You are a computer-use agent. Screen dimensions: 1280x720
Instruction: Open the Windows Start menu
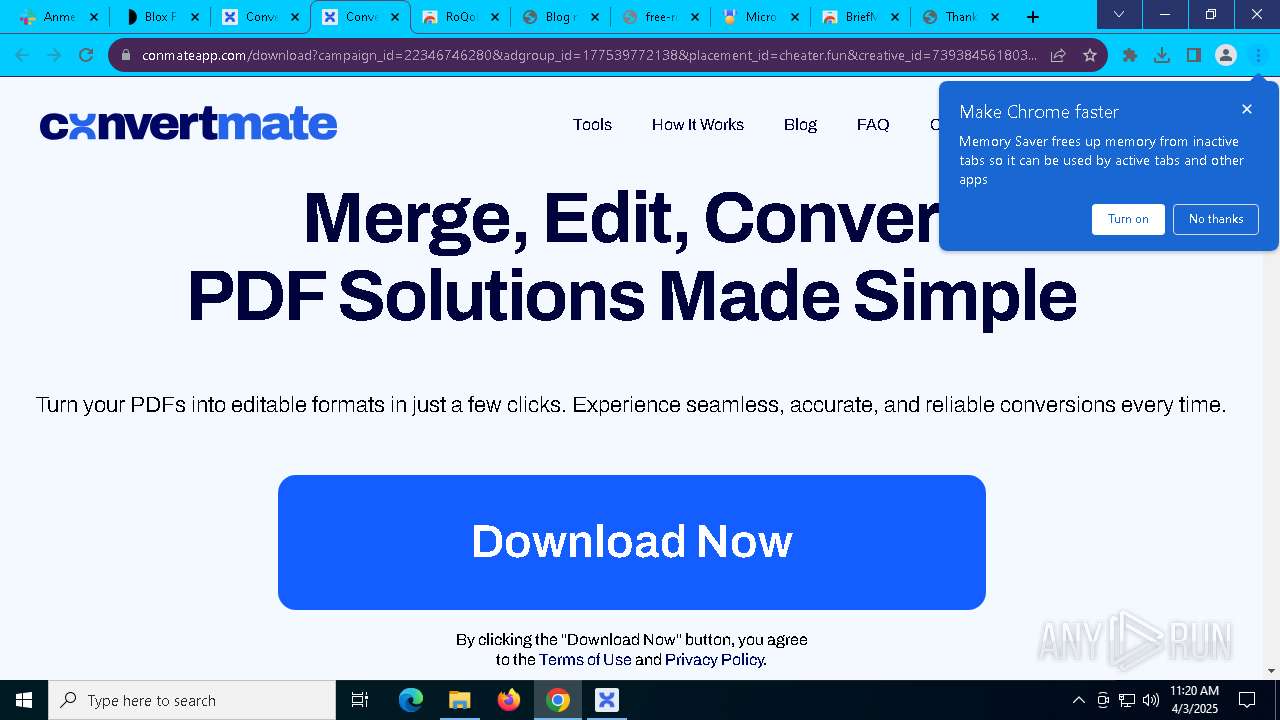tap(24, 700)
